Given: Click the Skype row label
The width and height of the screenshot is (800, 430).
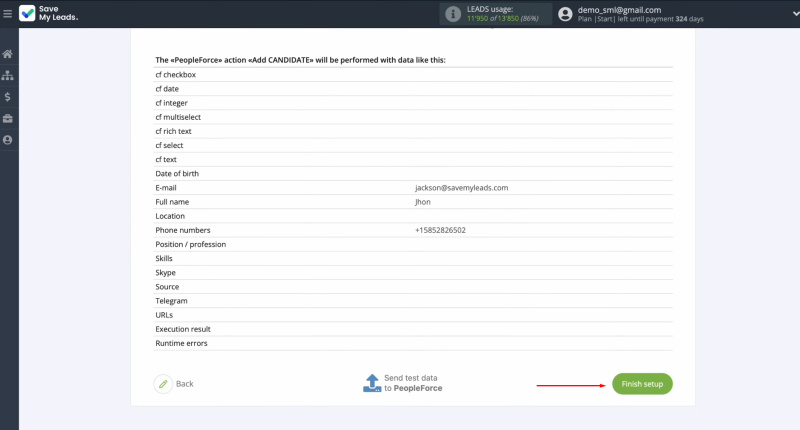Looking at the screenshot, I should point(165,273).
